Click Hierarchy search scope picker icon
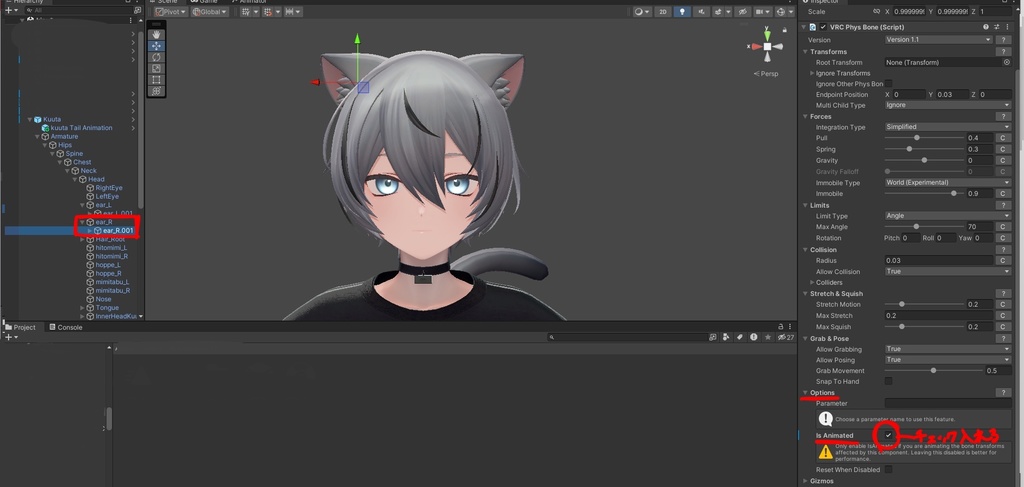 (x=137, y=10)
